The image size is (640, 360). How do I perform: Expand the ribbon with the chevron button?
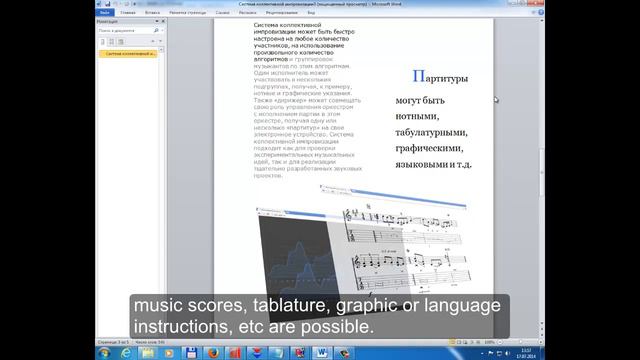pos(533,13)
